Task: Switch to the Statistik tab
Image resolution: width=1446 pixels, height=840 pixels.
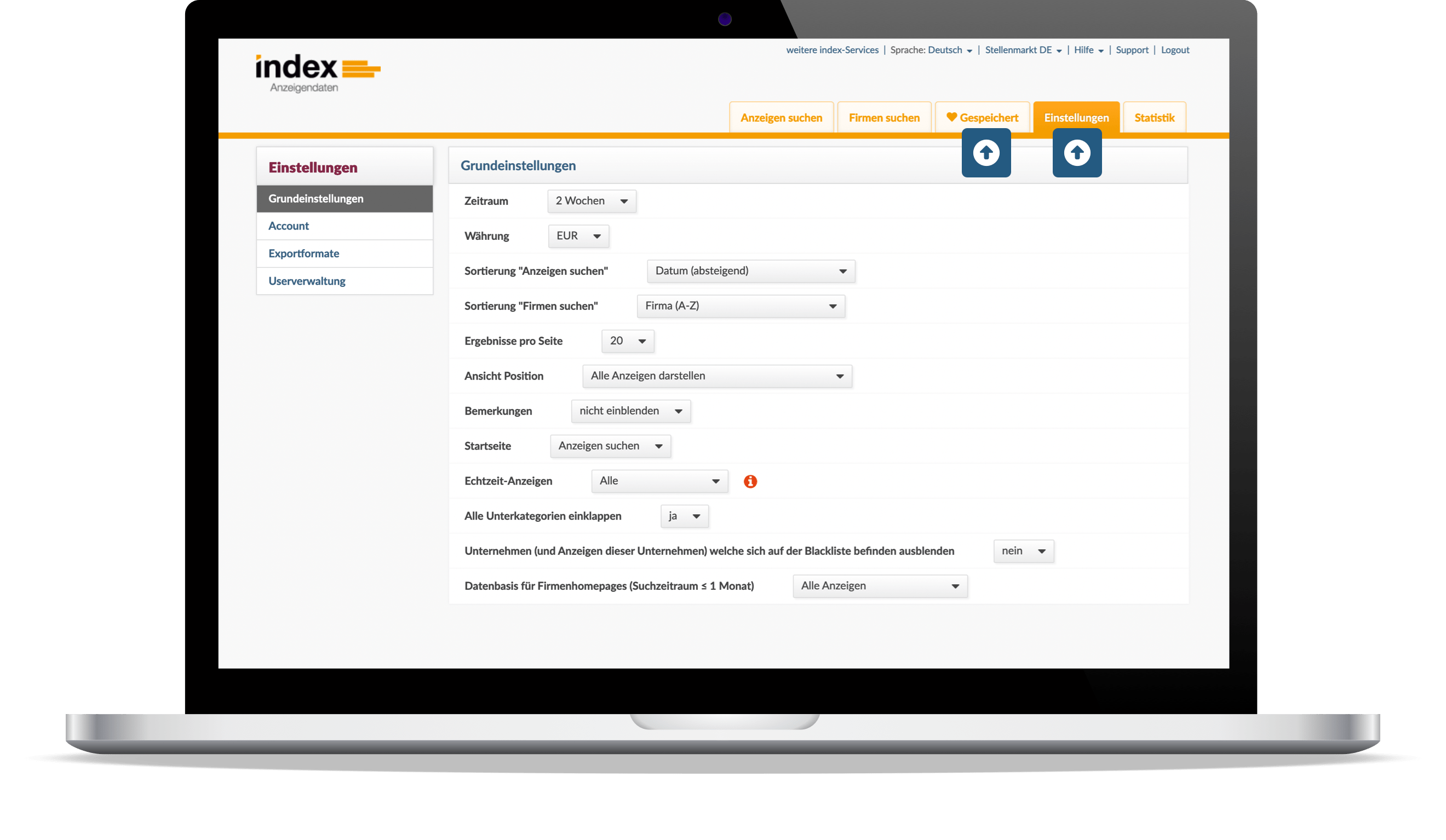Action: pyautogui.click(x=1154, y=118)
